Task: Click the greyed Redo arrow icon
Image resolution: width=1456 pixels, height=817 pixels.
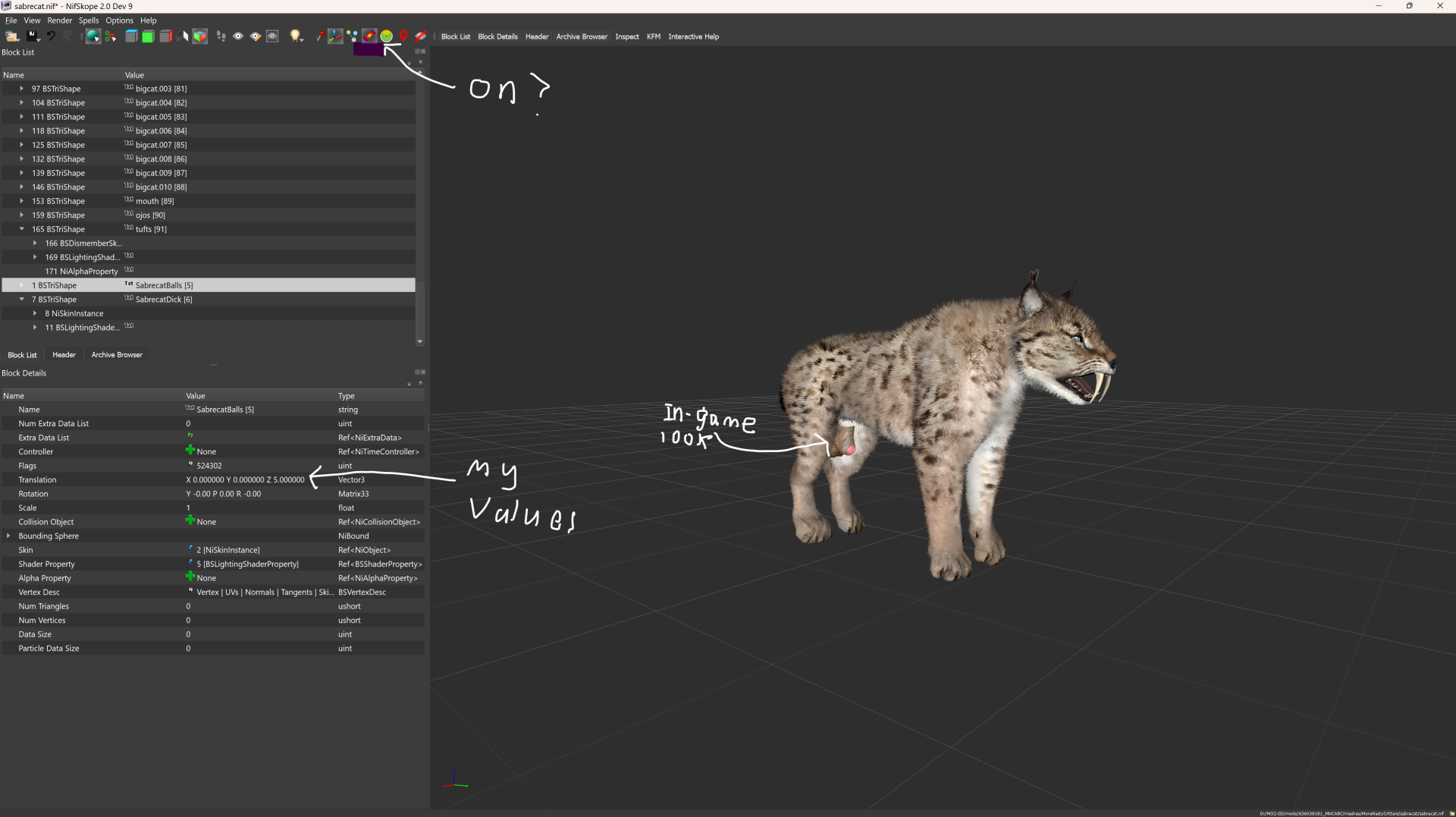Action: 67,36
